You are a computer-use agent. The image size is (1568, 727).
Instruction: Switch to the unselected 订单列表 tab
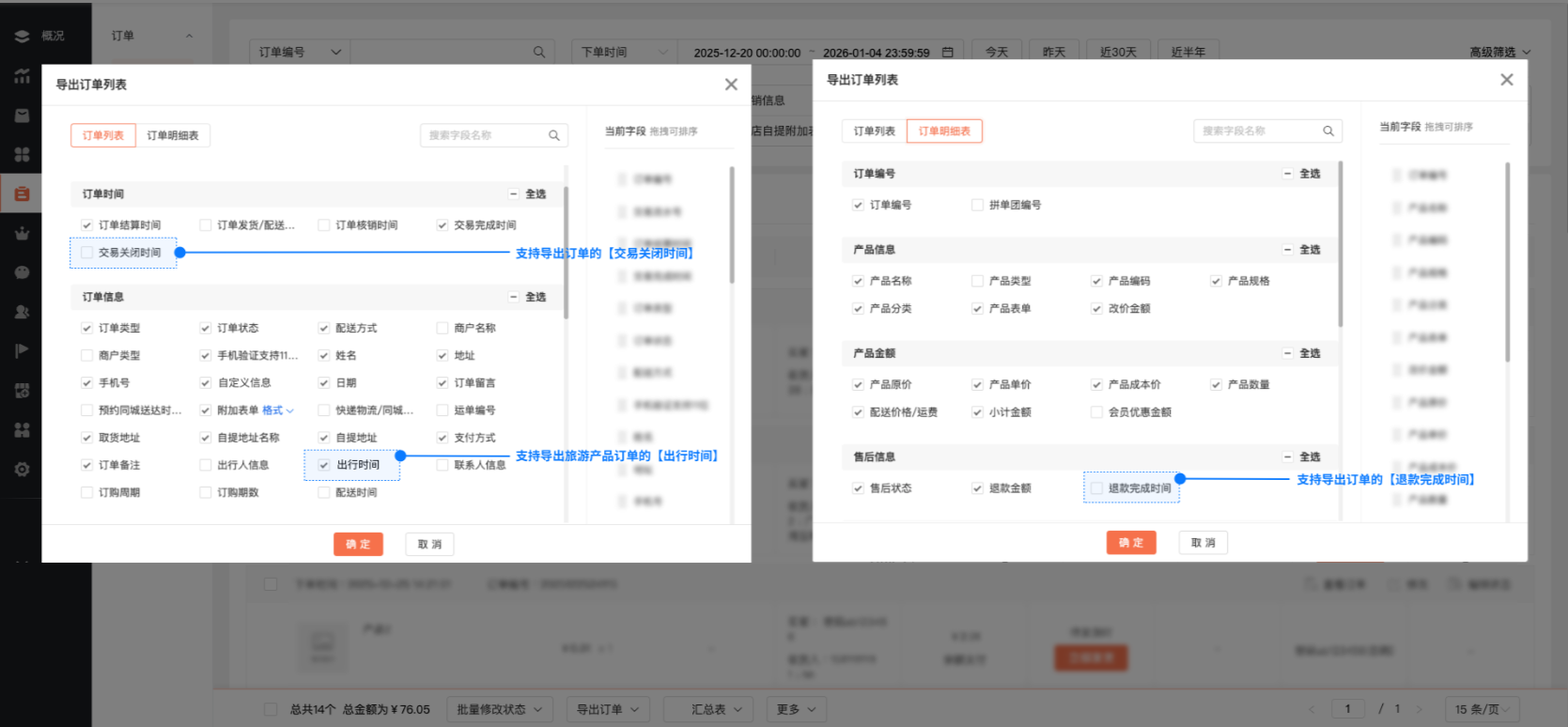click(874, 131)
